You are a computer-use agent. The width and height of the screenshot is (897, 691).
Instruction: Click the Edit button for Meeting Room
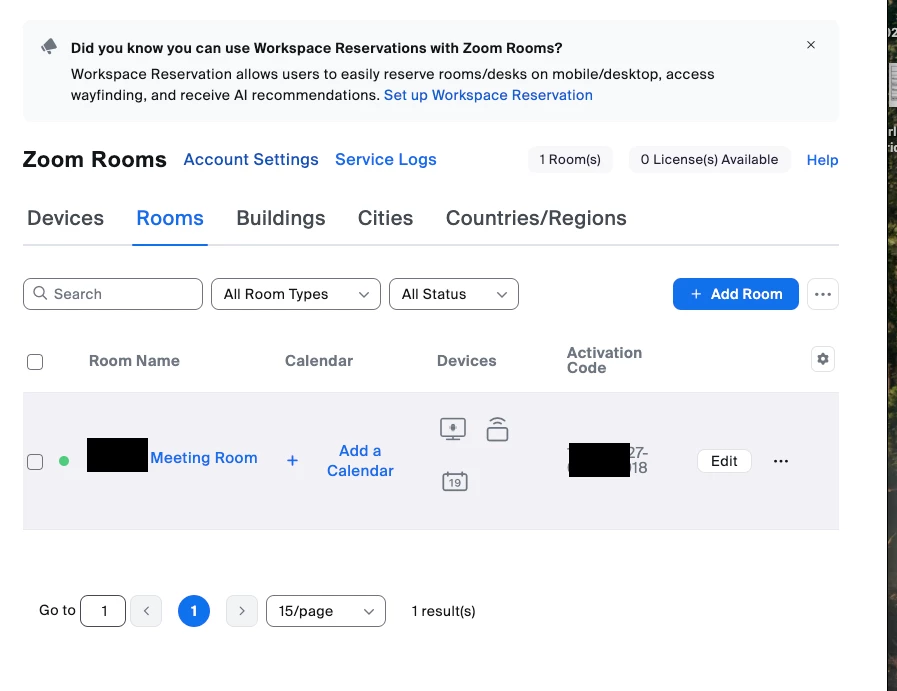pyautogui.click(x=724, y=461)
